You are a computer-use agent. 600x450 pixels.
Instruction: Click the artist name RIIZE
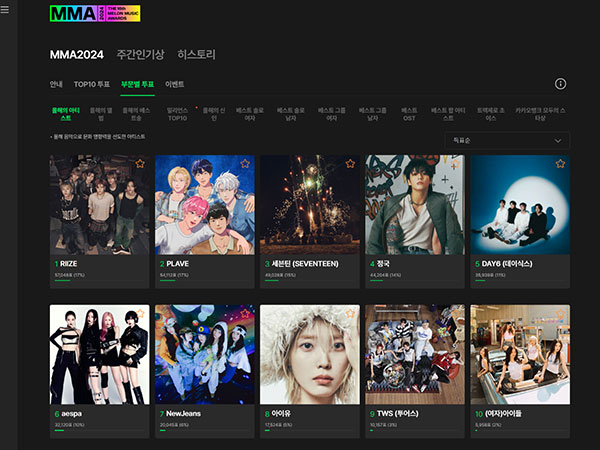click(x=68, y=264)
